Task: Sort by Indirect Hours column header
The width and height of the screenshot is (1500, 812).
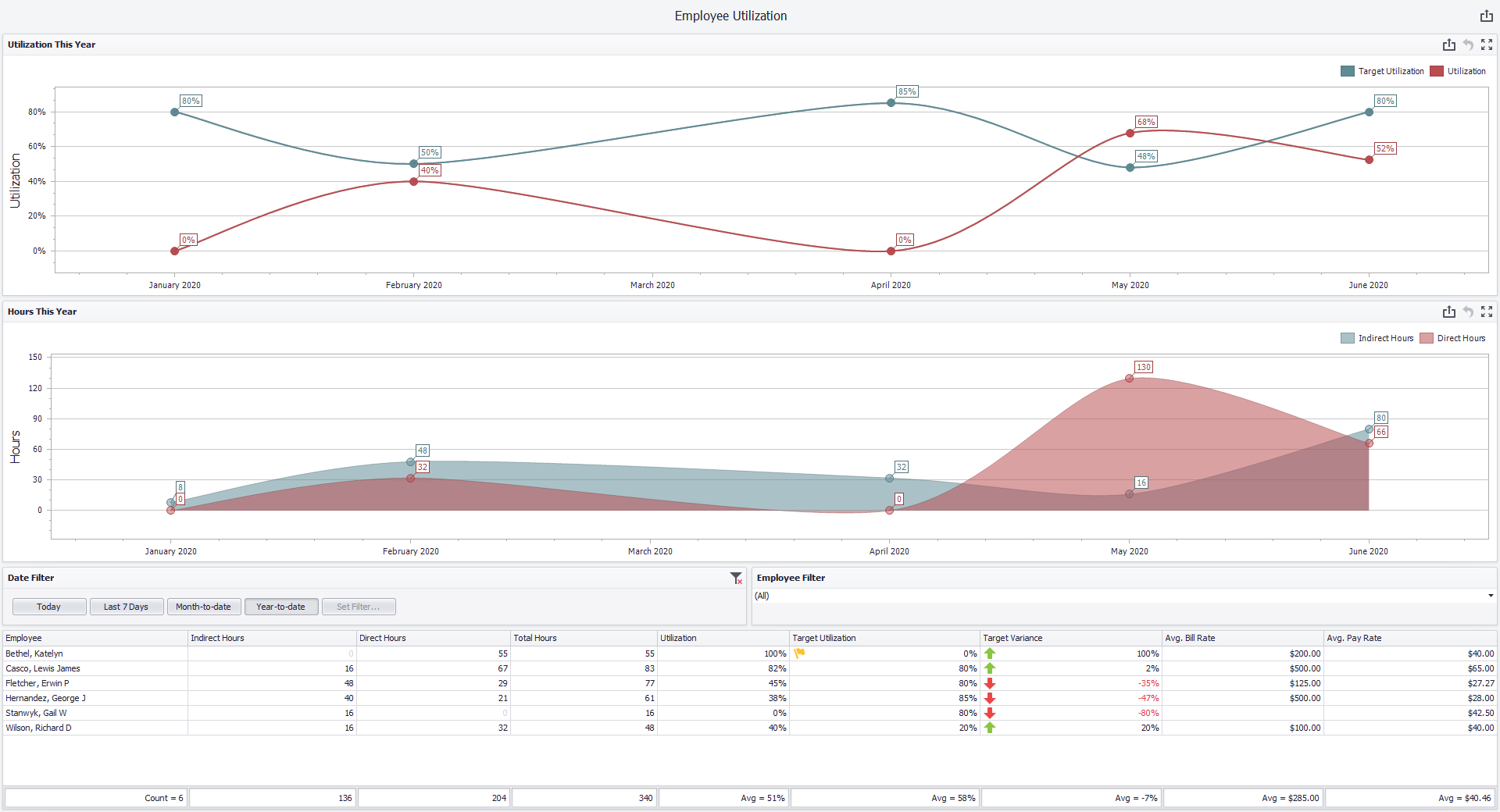Action: pos(273,638)
